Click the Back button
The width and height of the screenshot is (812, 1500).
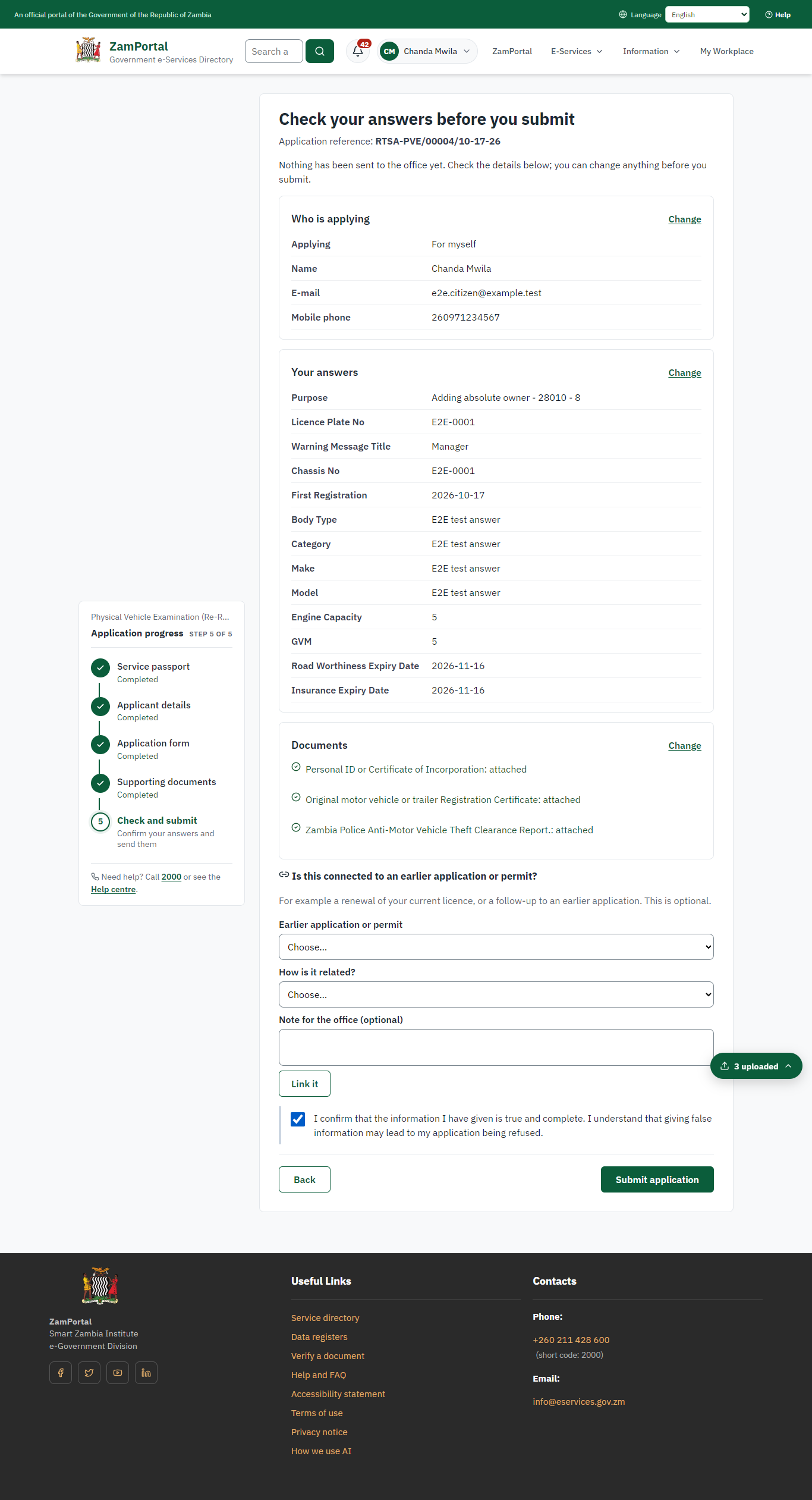(304, 1179)
